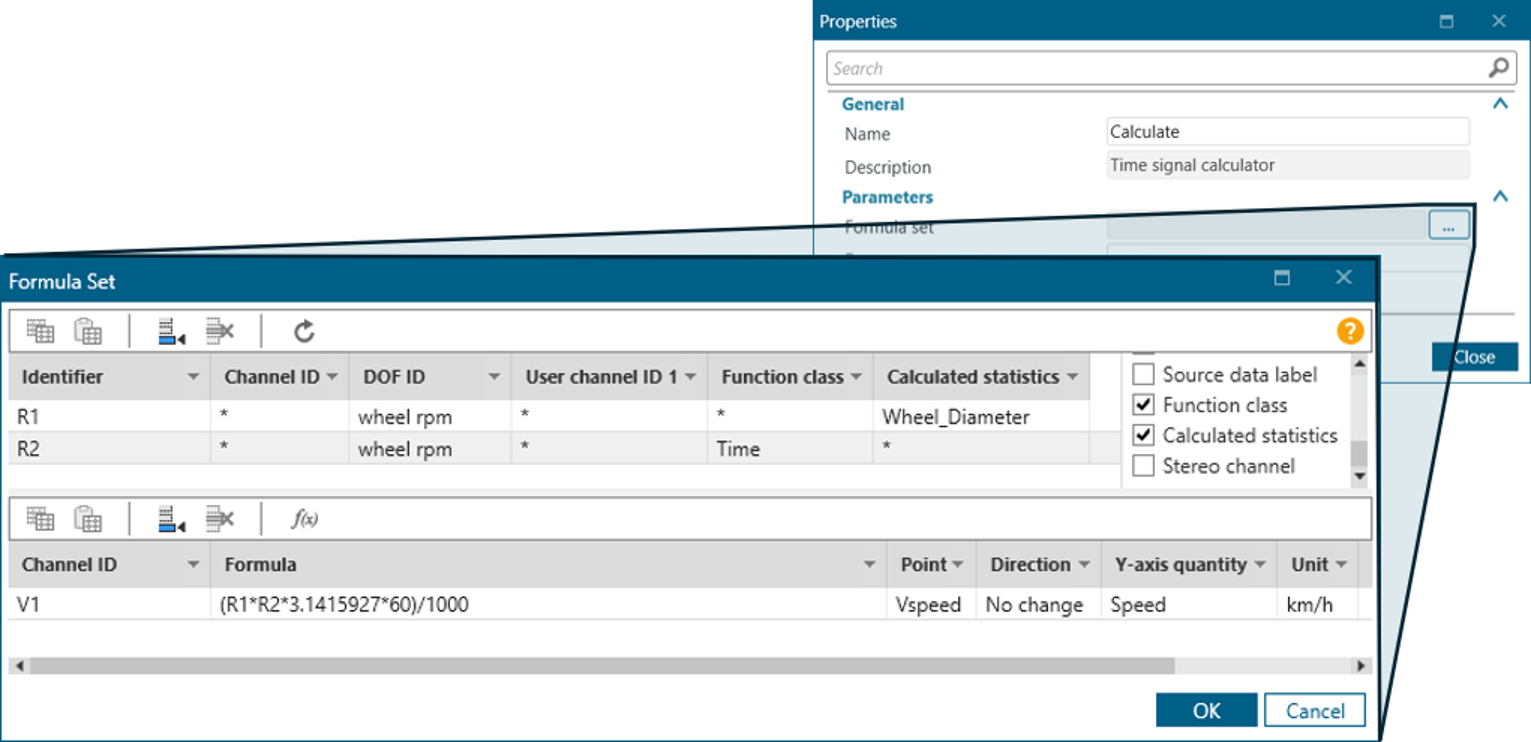Screen dimensions: 1531x742
Task: Click the paste icon in top Formula Set toolbar
Action: (88, 331)
